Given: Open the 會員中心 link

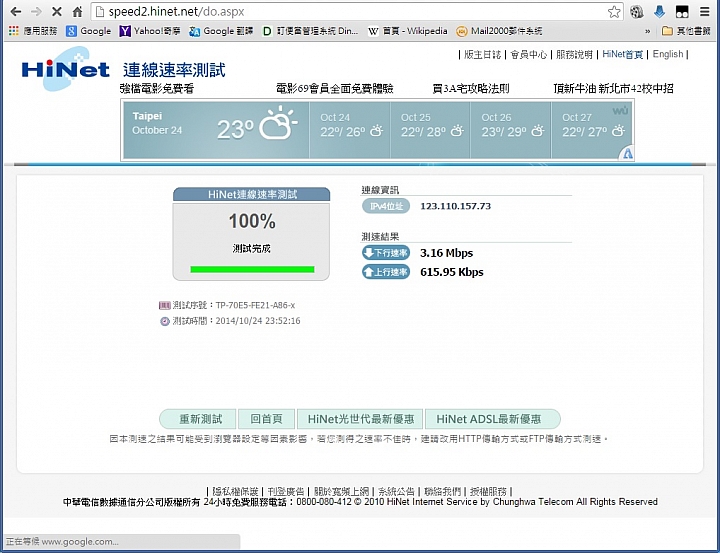Looking at the screenshot, I should click(529, 54).
